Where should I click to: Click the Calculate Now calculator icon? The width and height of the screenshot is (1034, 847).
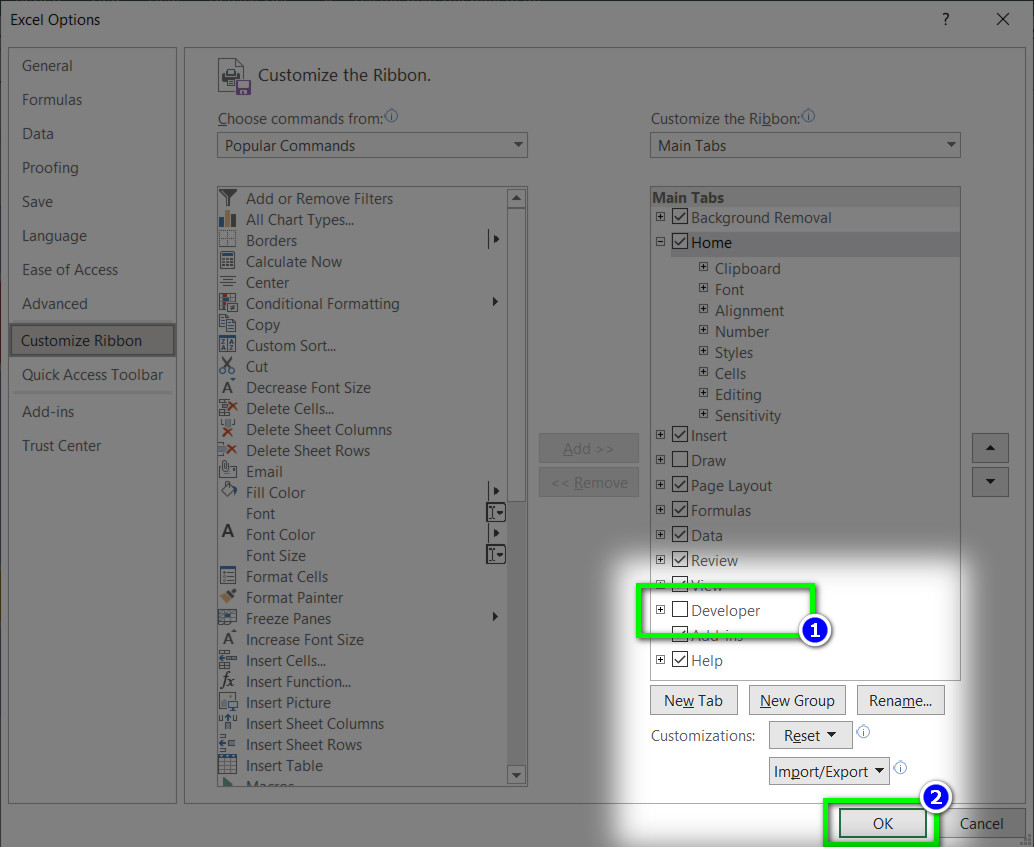[x=228, y=261]
